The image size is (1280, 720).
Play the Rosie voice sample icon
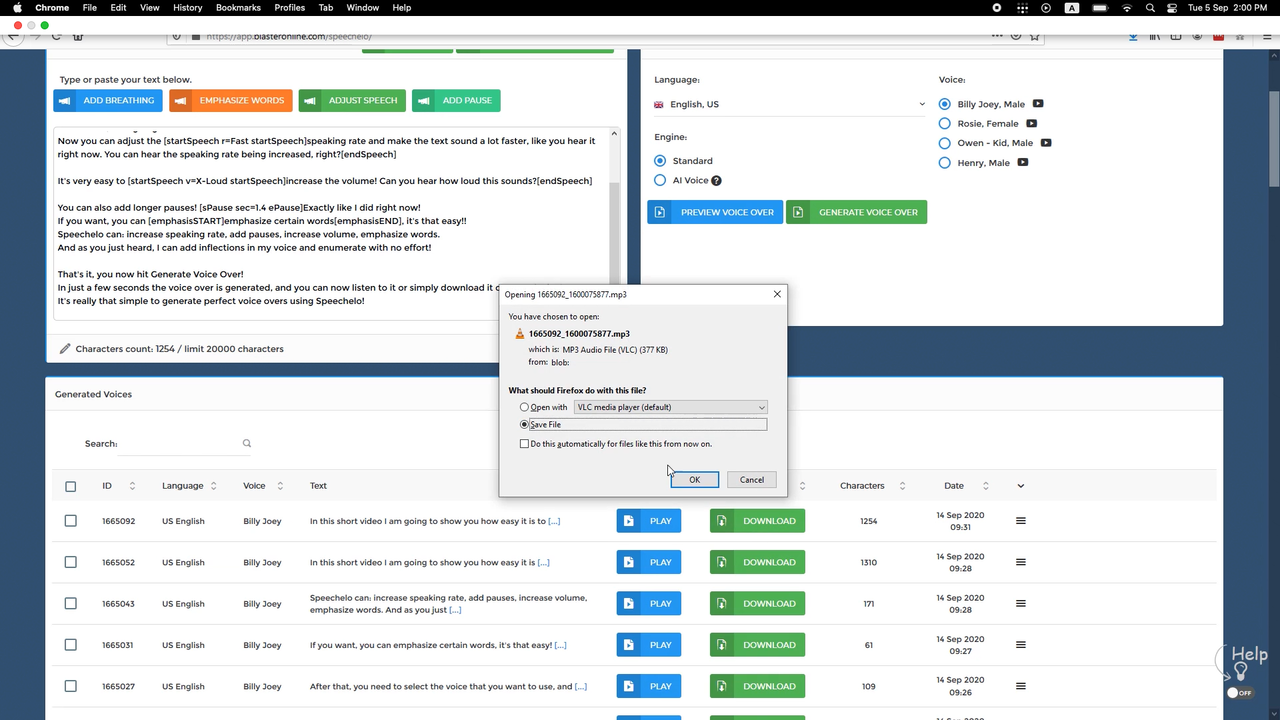[x=1032, y=124]
